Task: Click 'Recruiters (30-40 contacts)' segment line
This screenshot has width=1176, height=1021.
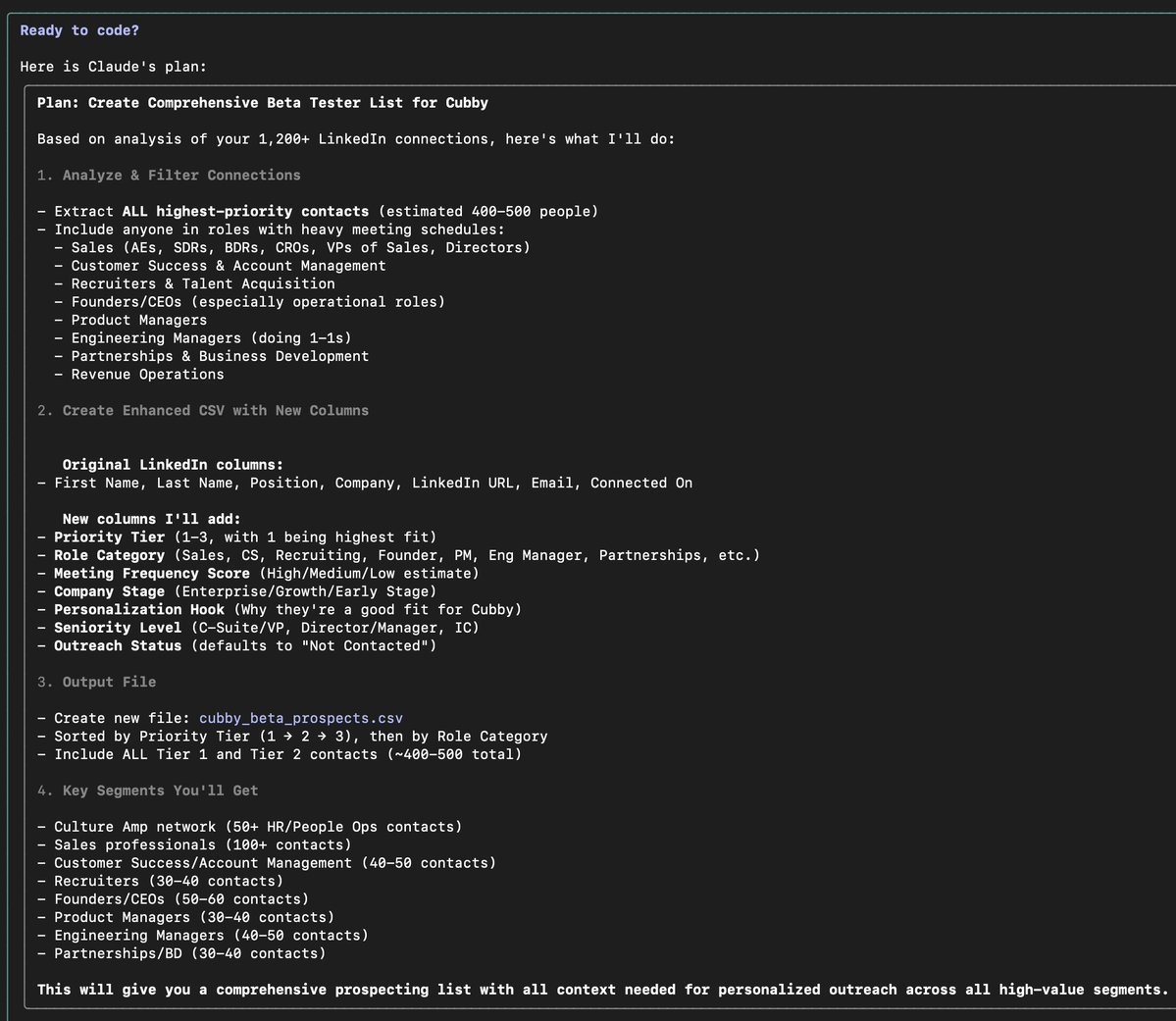Action: [x=161, y=881]
